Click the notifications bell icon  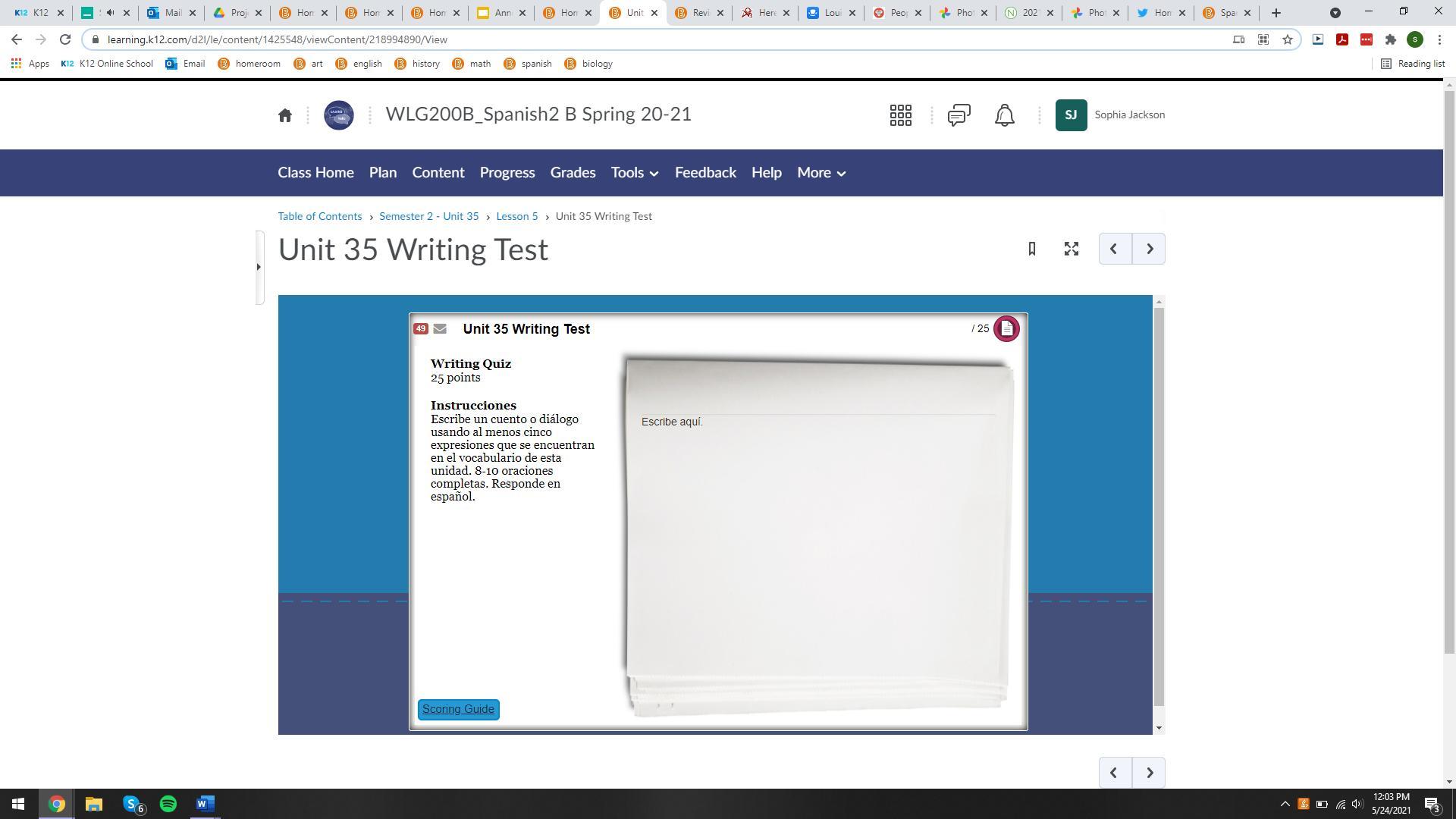[x=1004, y=115]
